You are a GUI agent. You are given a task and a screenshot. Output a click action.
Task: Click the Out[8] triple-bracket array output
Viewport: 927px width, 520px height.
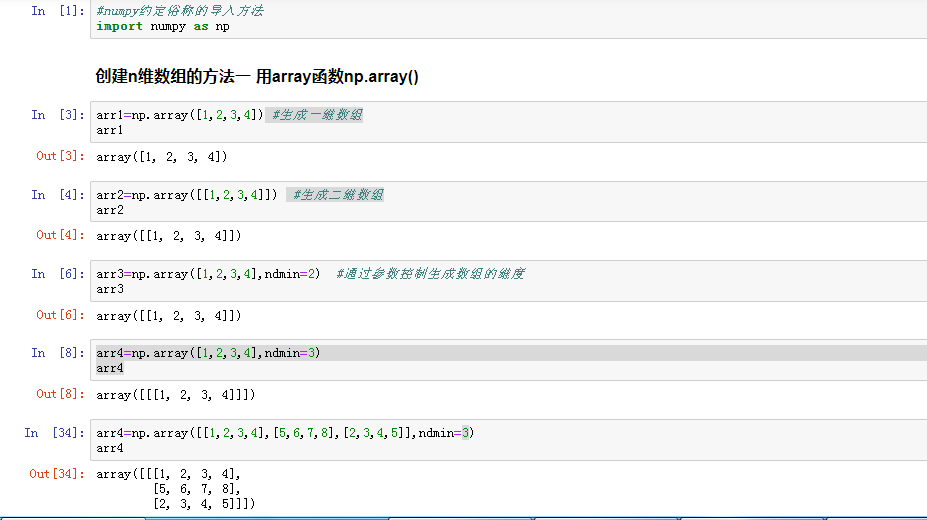[x=176, y=394]
